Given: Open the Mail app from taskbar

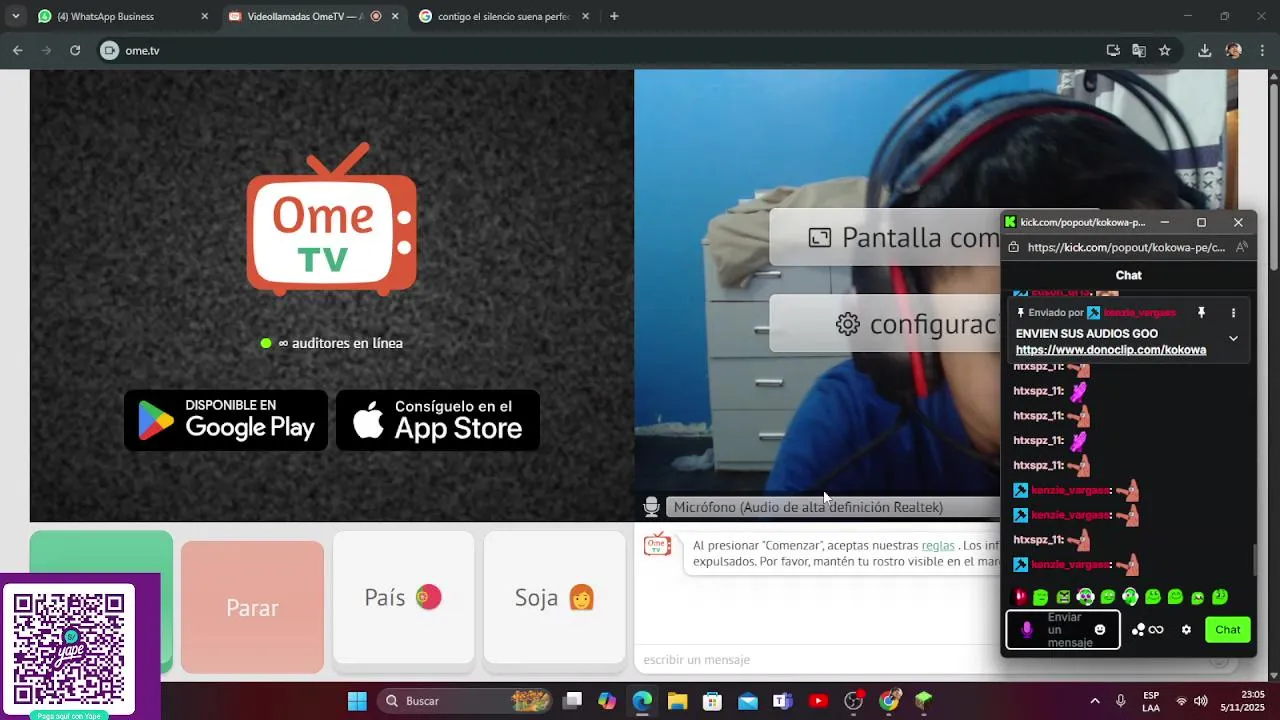Looking at the screenshot, I should point(748,701).
